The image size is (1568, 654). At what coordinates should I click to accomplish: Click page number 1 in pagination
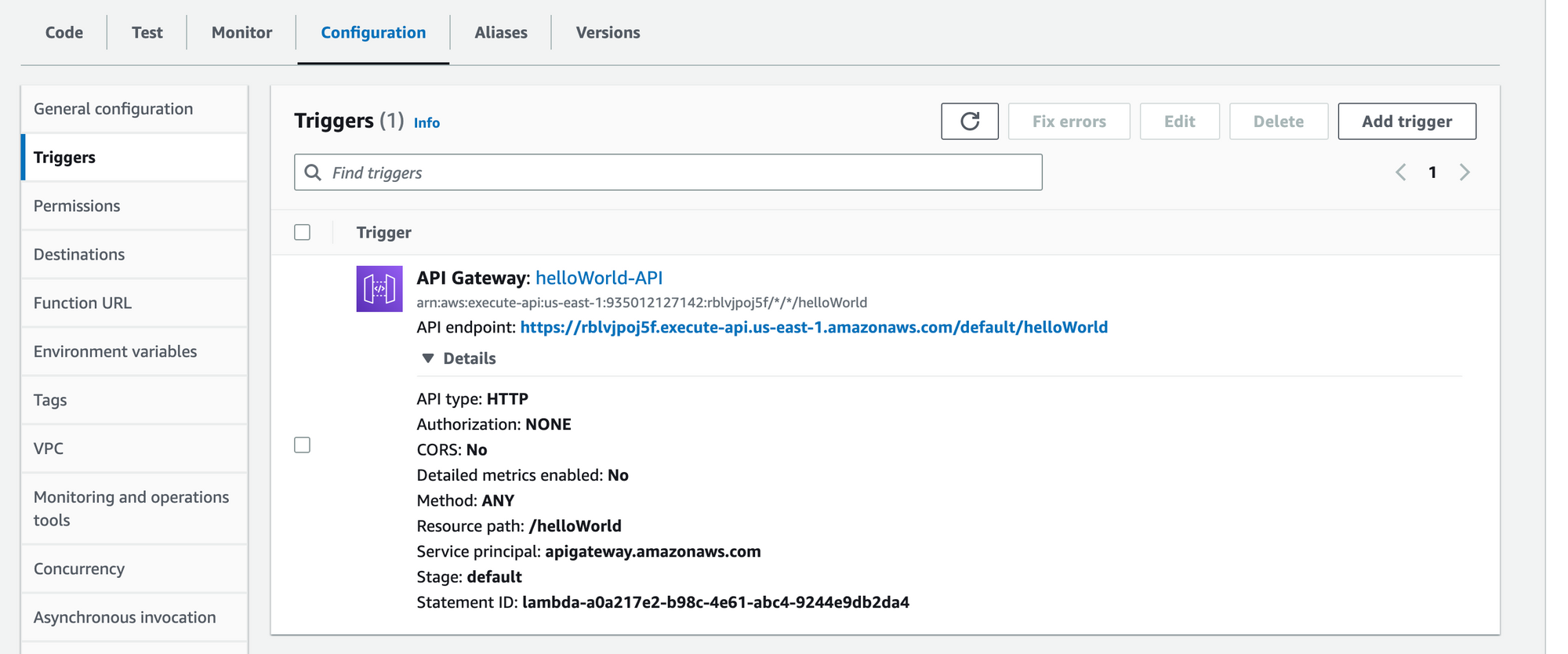1432,173
